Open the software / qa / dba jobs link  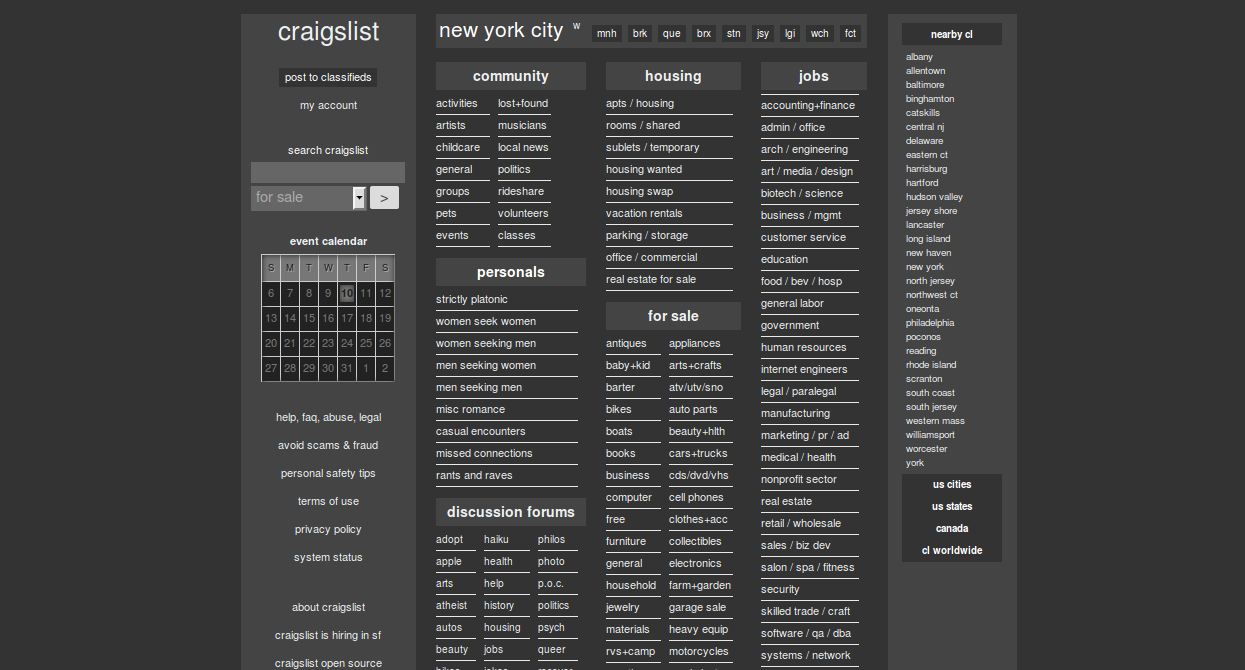tap(806, 633)
